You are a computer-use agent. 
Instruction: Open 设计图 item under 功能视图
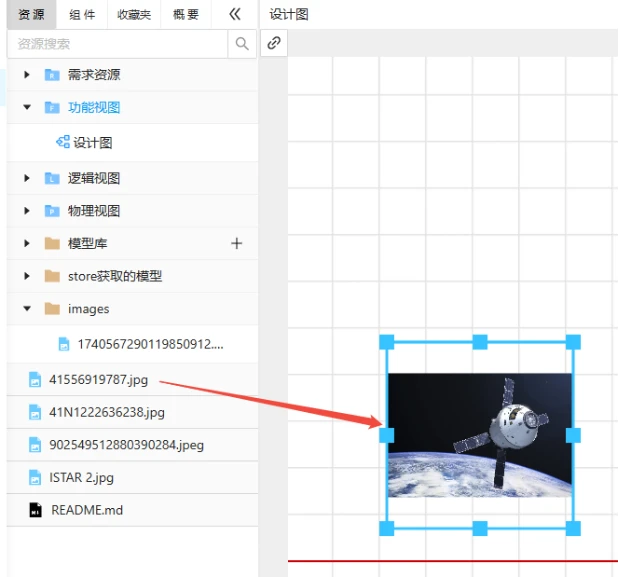coord(93,142)
